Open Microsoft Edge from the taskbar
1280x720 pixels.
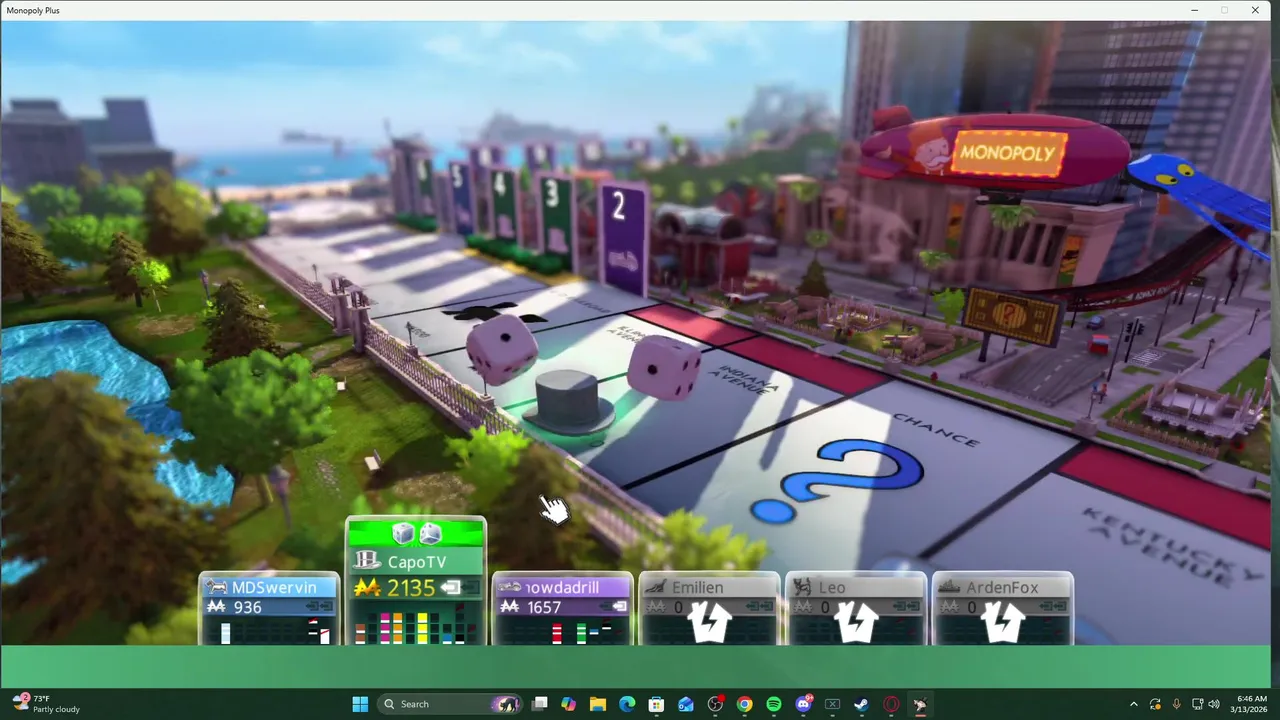[627, 704]
